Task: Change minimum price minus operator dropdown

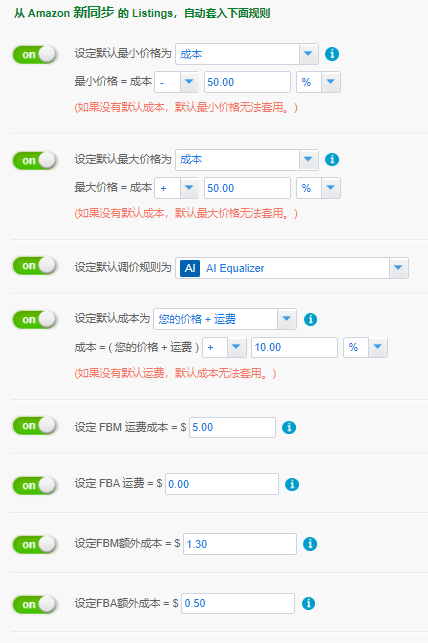Action: 176,82
